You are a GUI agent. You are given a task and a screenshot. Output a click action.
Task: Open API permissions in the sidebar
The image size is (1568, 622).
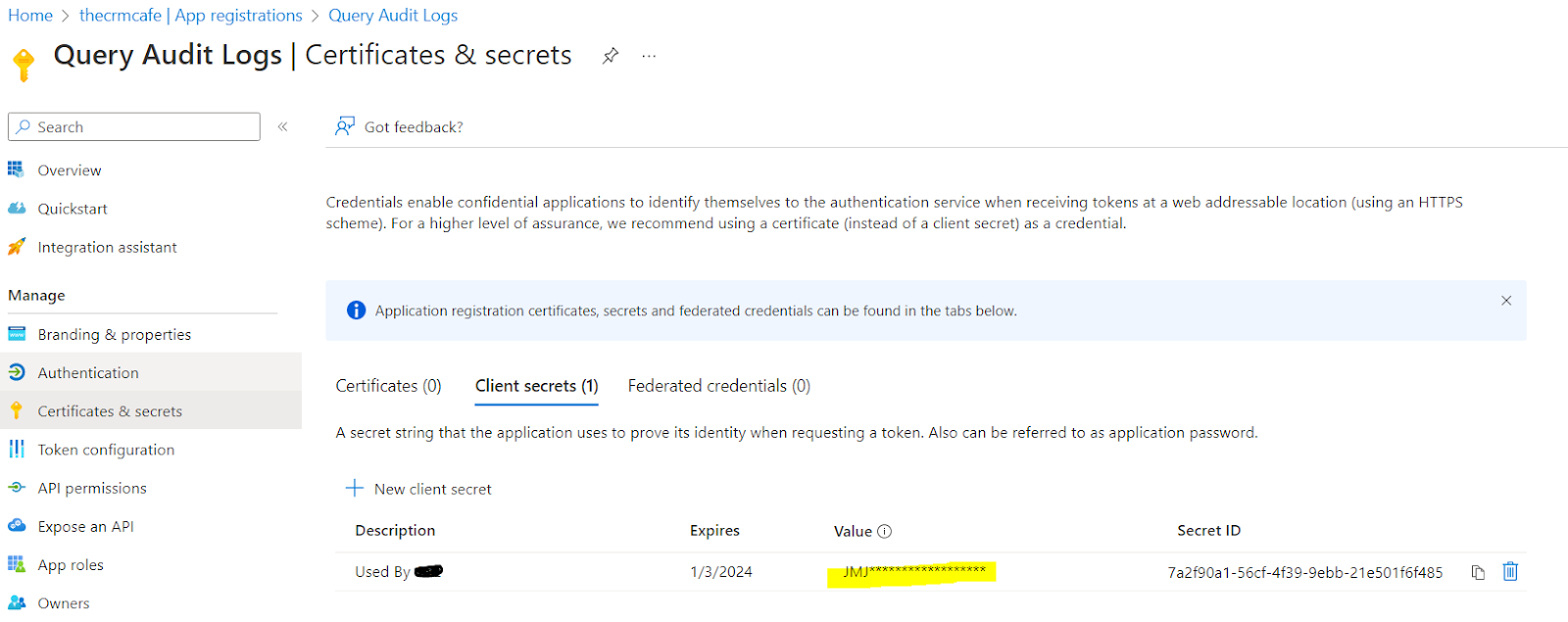click(92, 488)
